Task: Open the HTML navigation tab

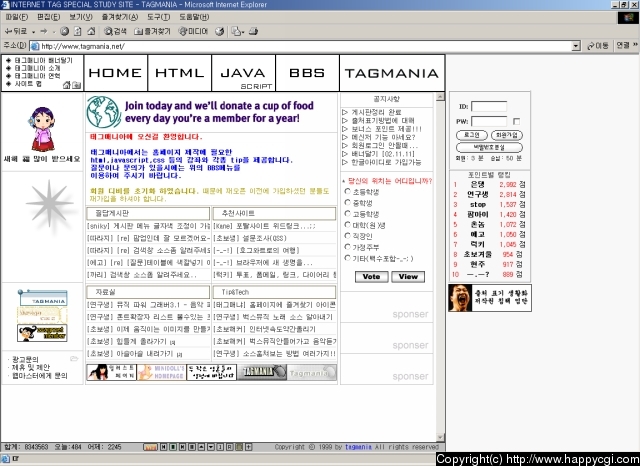Action: (x=180, y=73)
